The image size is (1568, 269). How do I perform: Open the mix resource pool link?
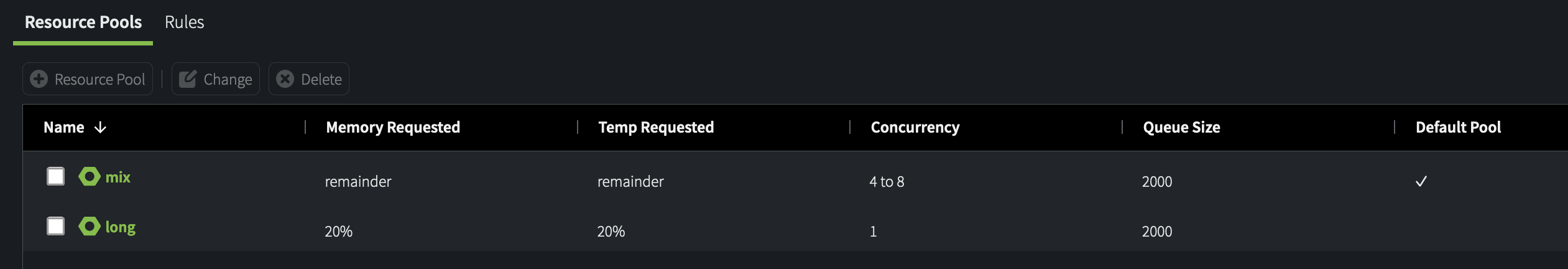(x=118, y=177)
